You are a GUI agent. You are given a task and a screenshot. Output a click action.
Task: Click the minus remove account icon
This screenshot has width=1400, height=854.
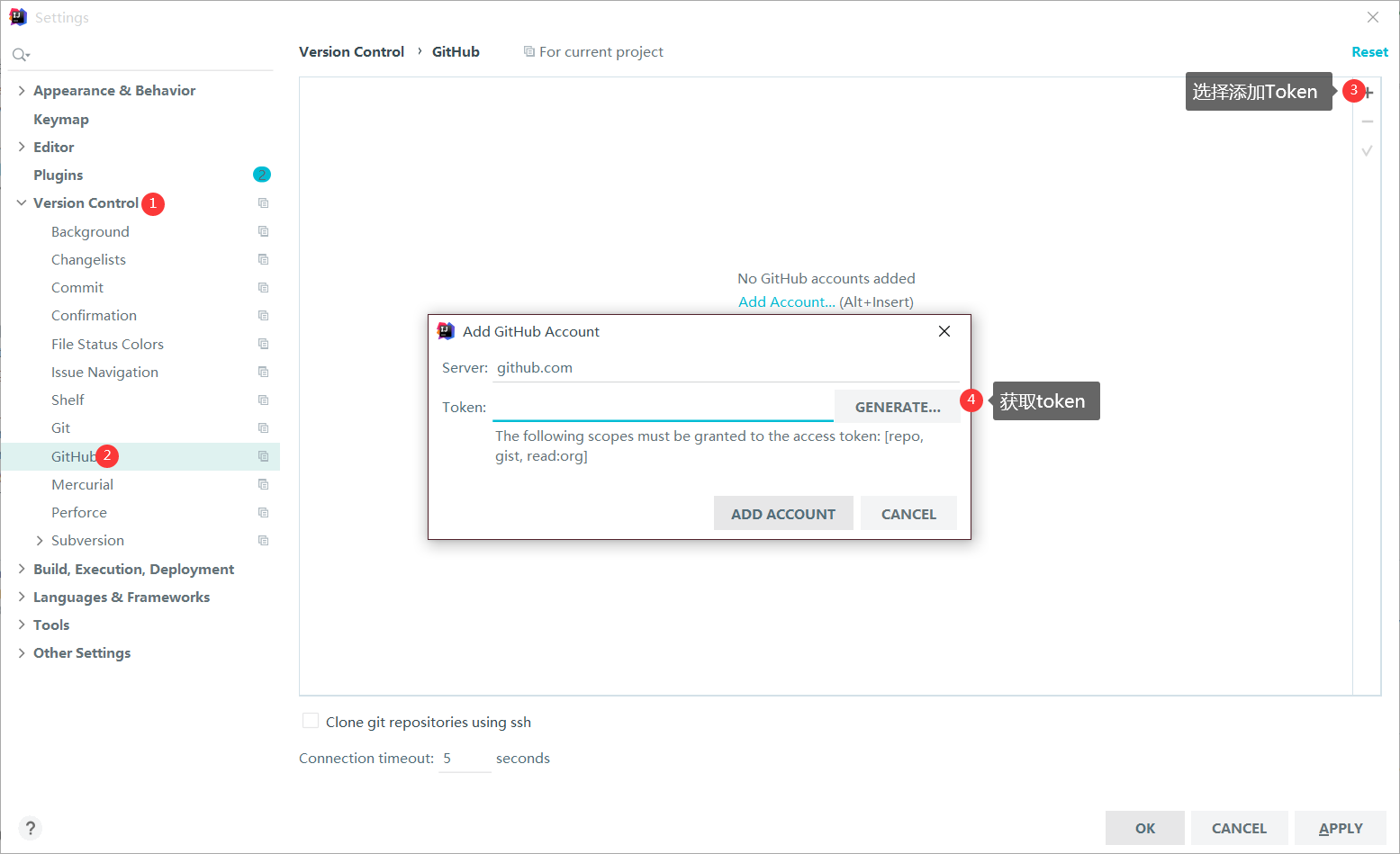pyautogui.click(x=1368, y=121)
